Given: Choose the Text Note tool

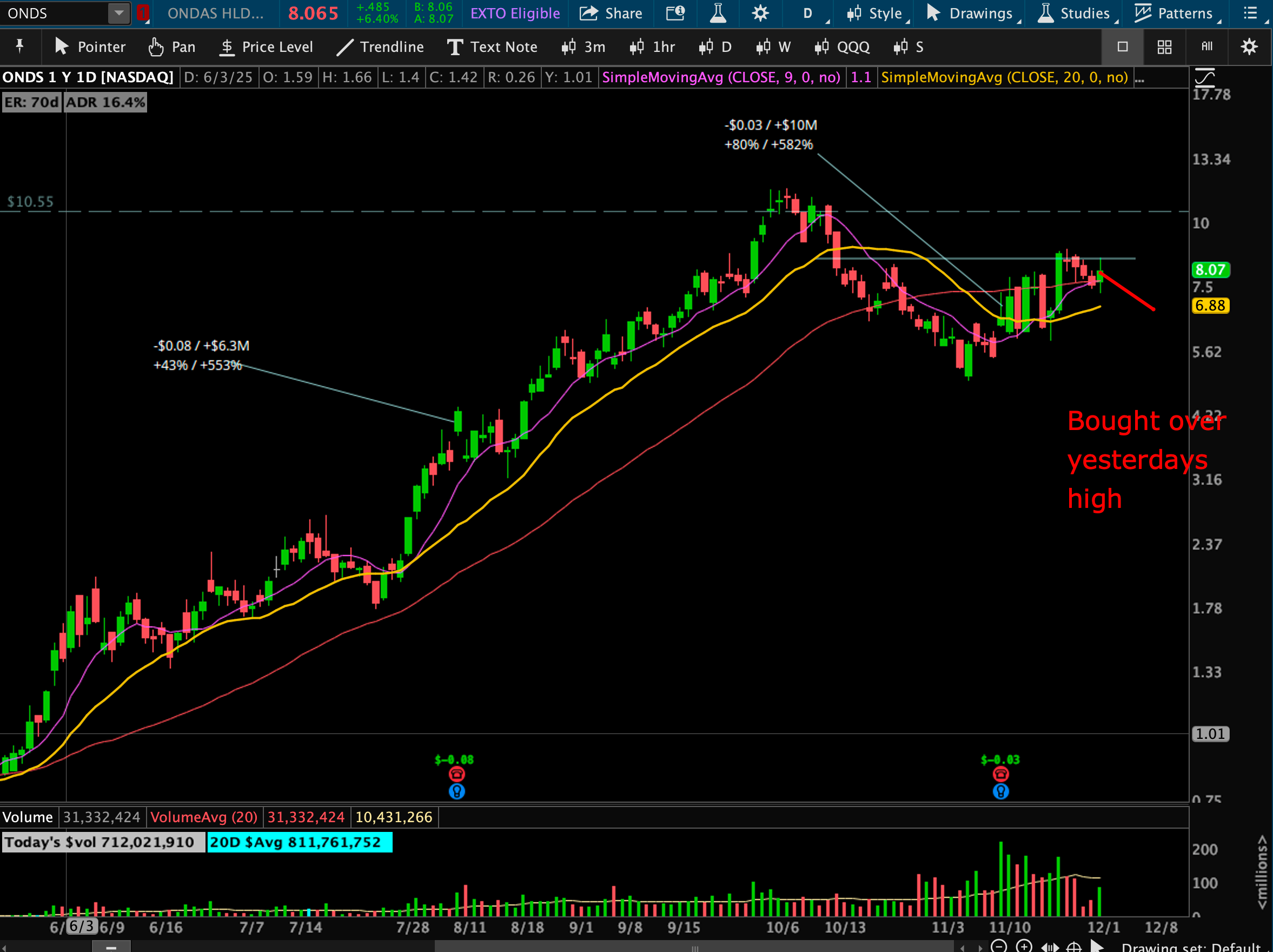Looking at the screenshot, I should pos(492,47).
